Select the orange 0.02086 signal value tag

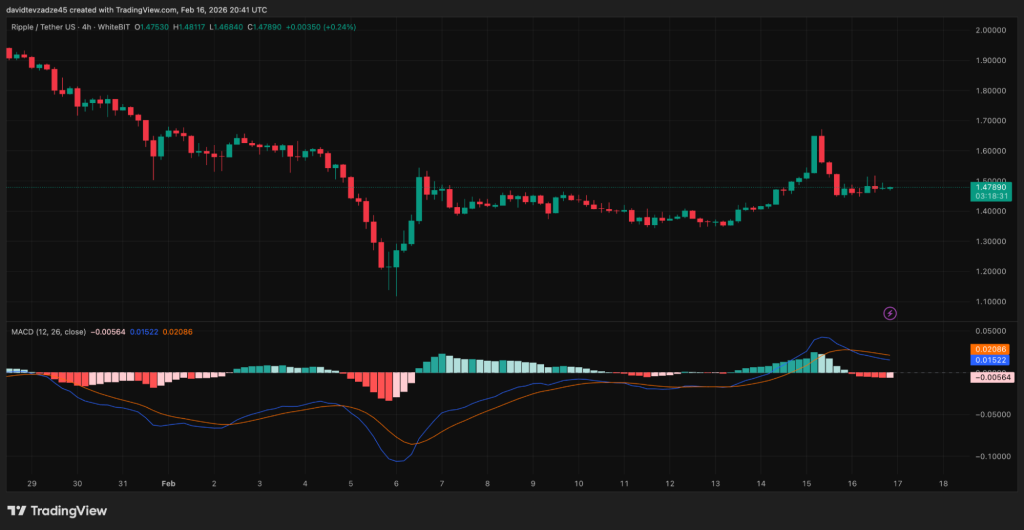tap(989, 349)
